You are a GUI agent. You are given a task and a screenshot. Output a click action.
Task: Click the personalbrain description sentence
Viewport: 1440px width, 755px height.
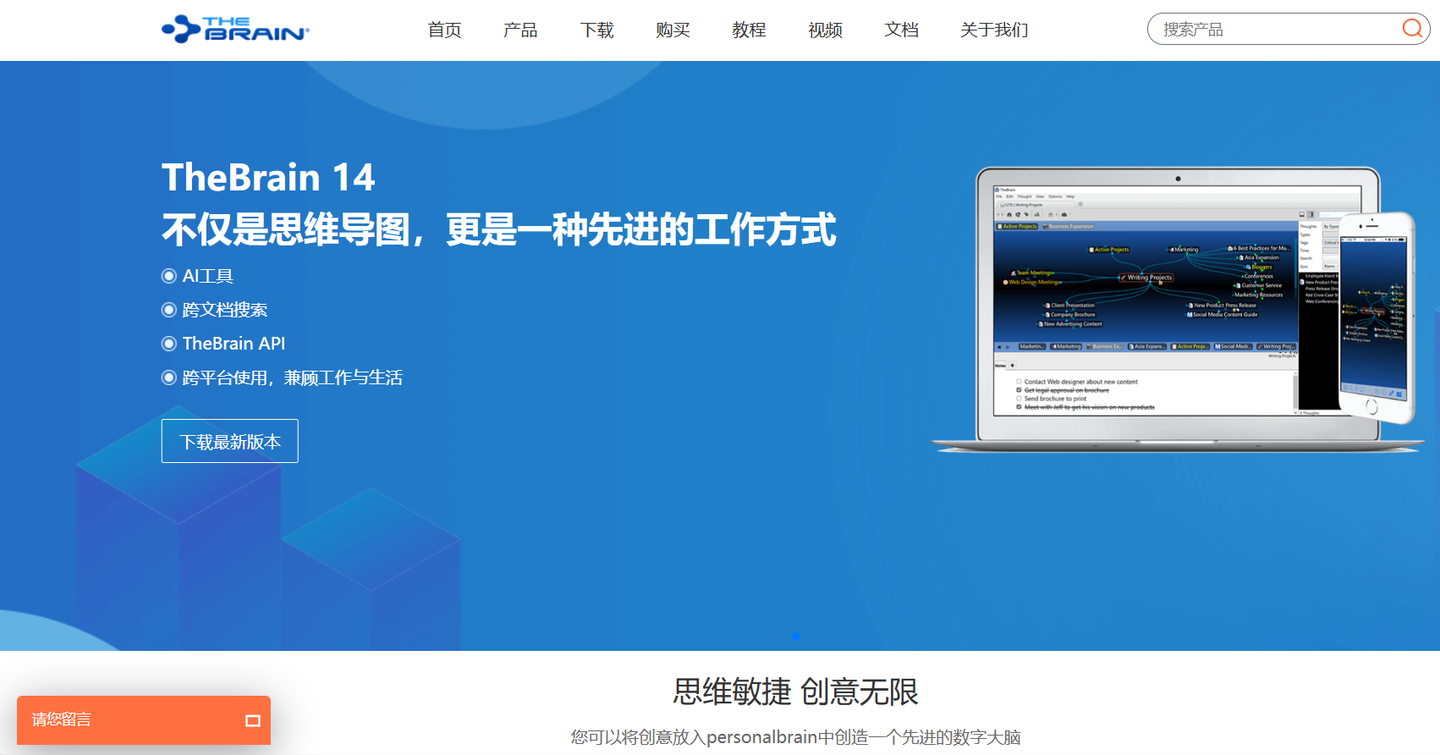(x=796, y=738)
